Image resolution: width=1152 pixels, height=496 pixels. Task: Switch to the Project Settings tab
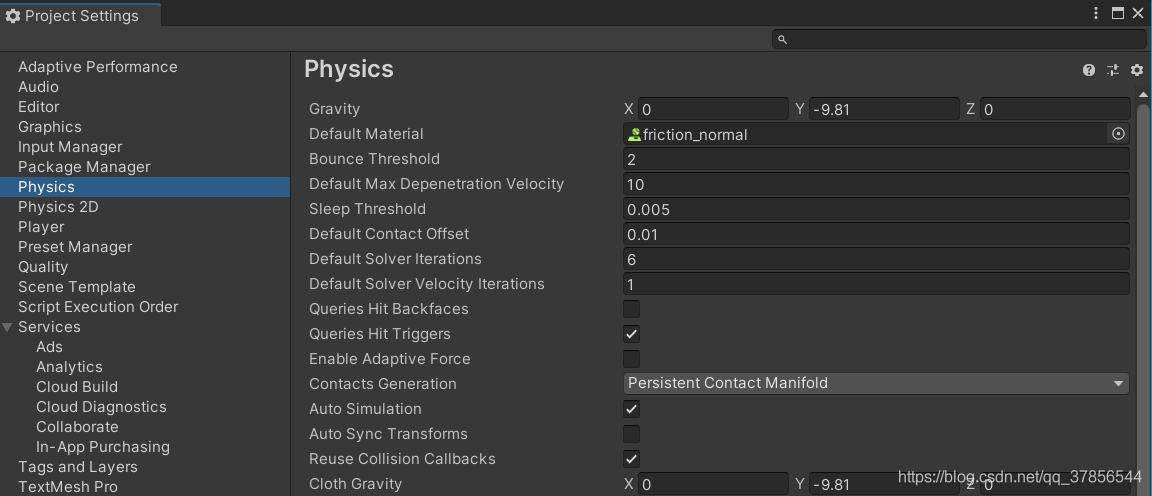[x=80, y=16]
